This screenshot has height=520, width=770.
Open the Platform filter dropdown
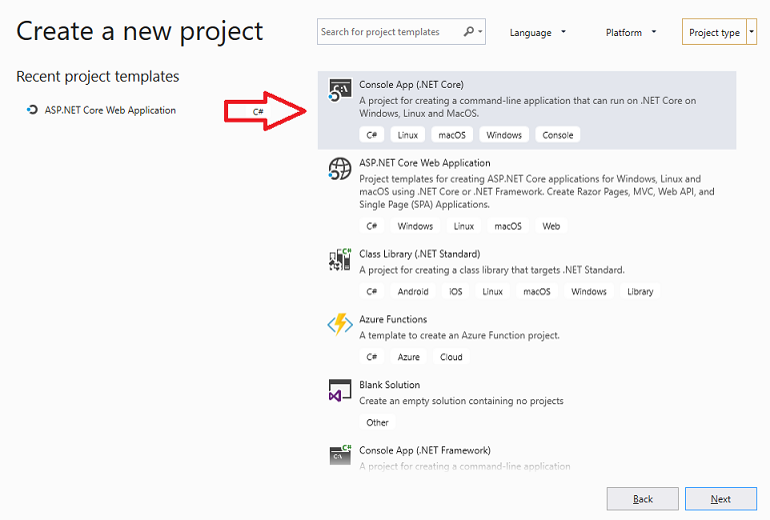[631, 32]
